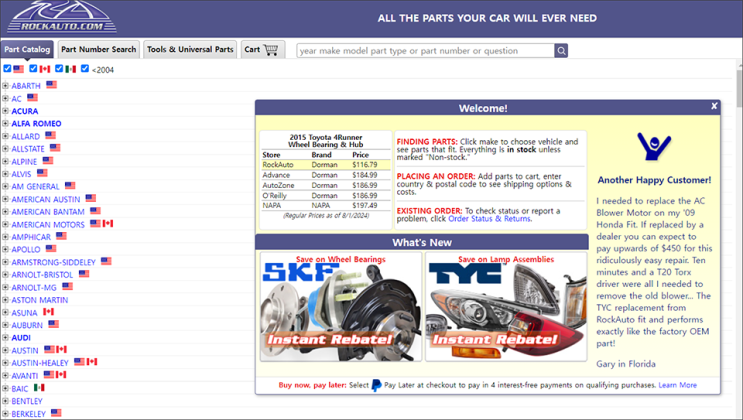Click the Canada flag beside AUSTIN-HEALEY
The image size is (743, 420).
click(x=92, y=362)
